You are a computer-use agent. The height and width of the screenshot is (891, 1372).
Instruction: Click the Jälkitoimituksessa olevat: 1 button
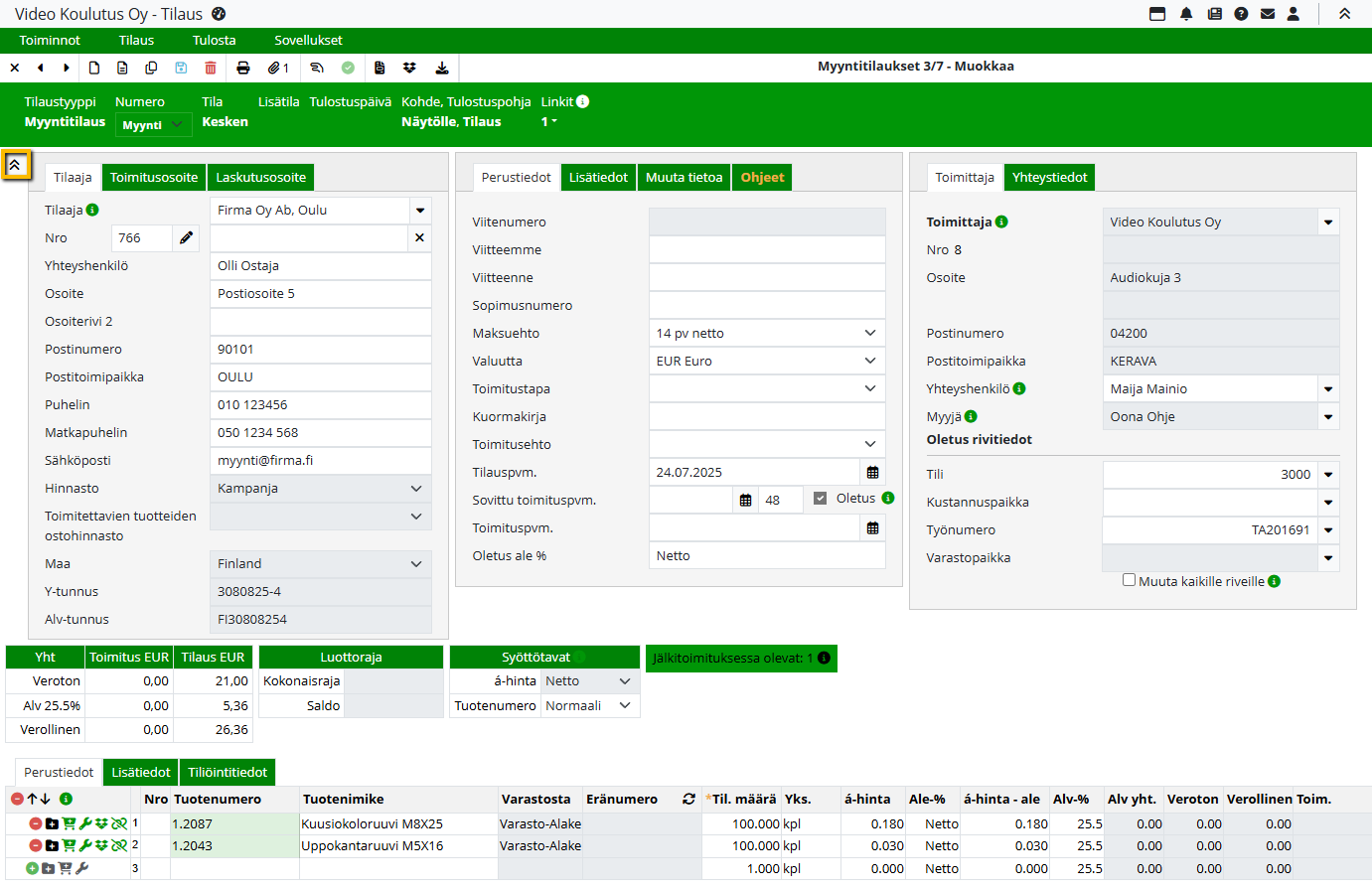tap(740, 659)
